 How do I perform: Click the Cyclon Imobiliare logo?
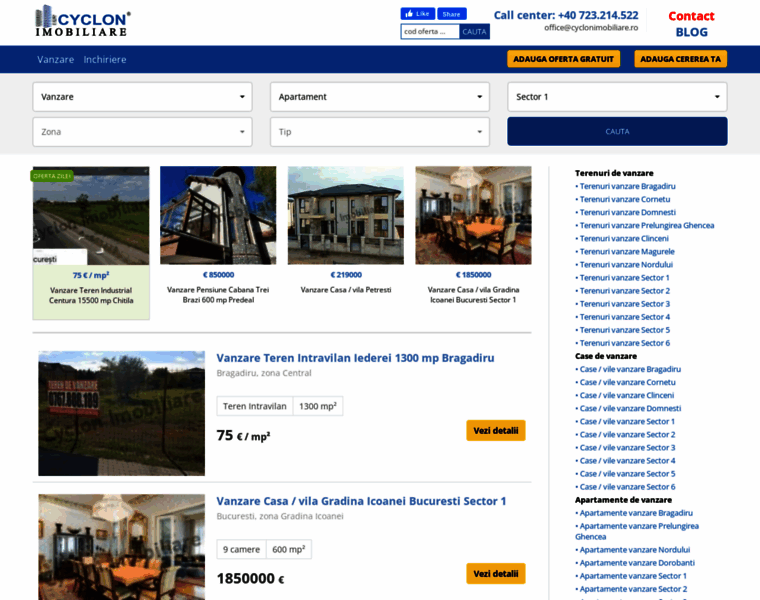83,21
